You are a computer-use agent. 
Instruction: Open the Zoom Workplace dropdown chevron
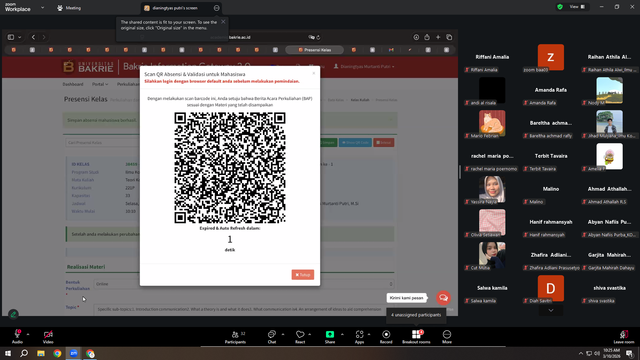coord(42,7)
